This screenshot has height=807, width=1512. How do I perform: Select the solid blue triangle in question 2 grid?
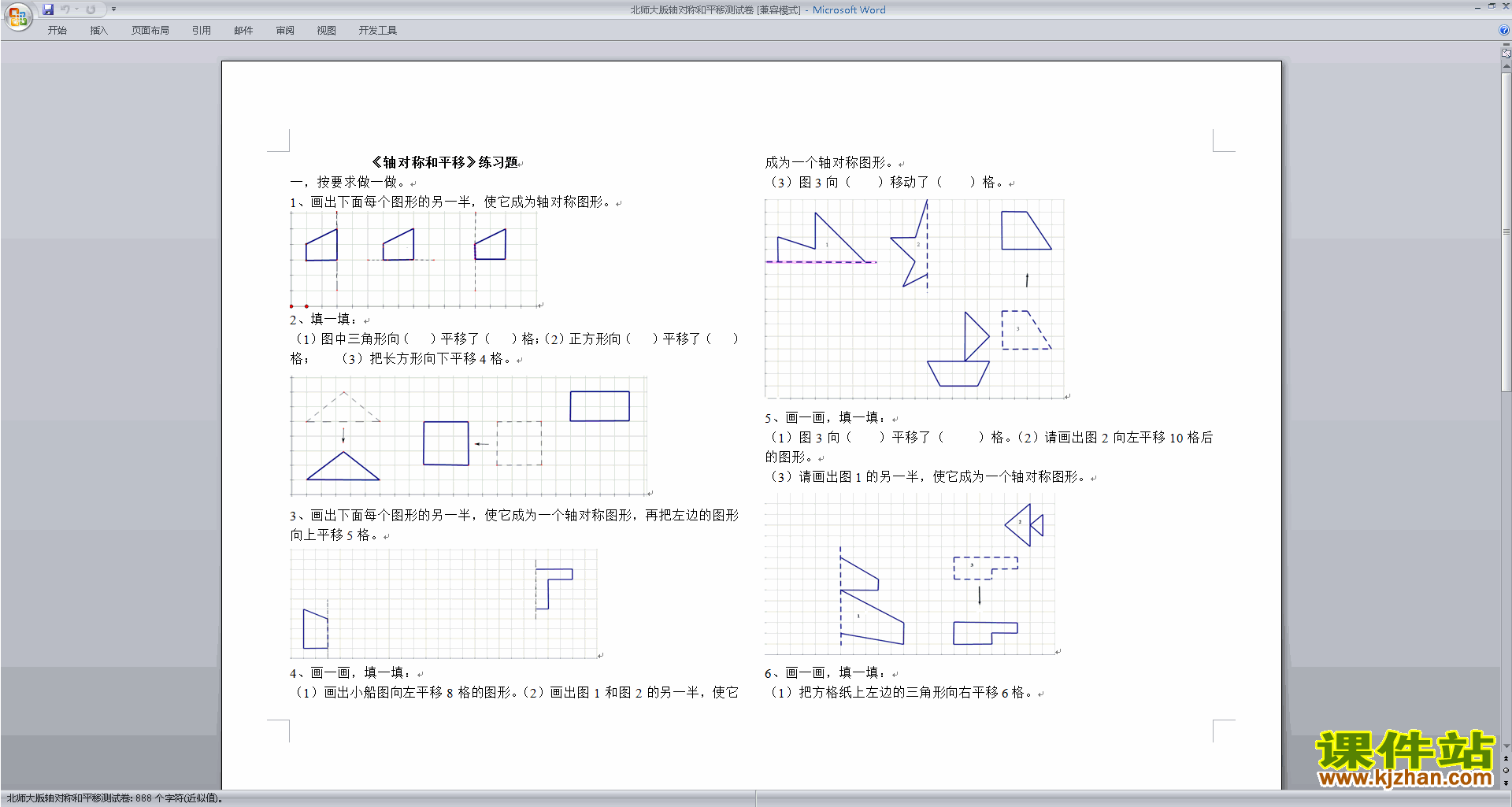343,466
